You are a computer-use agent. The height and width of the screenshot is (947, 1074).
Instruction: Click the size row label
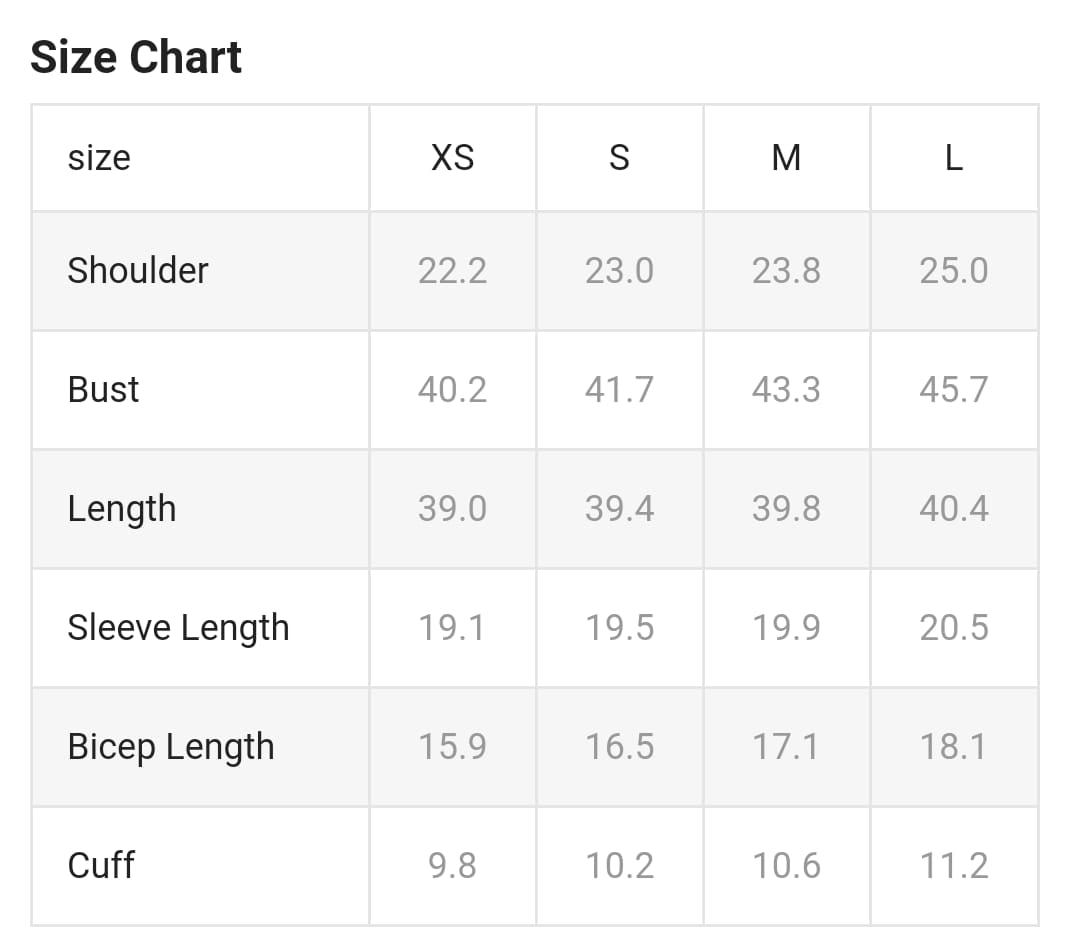(99, 158)
